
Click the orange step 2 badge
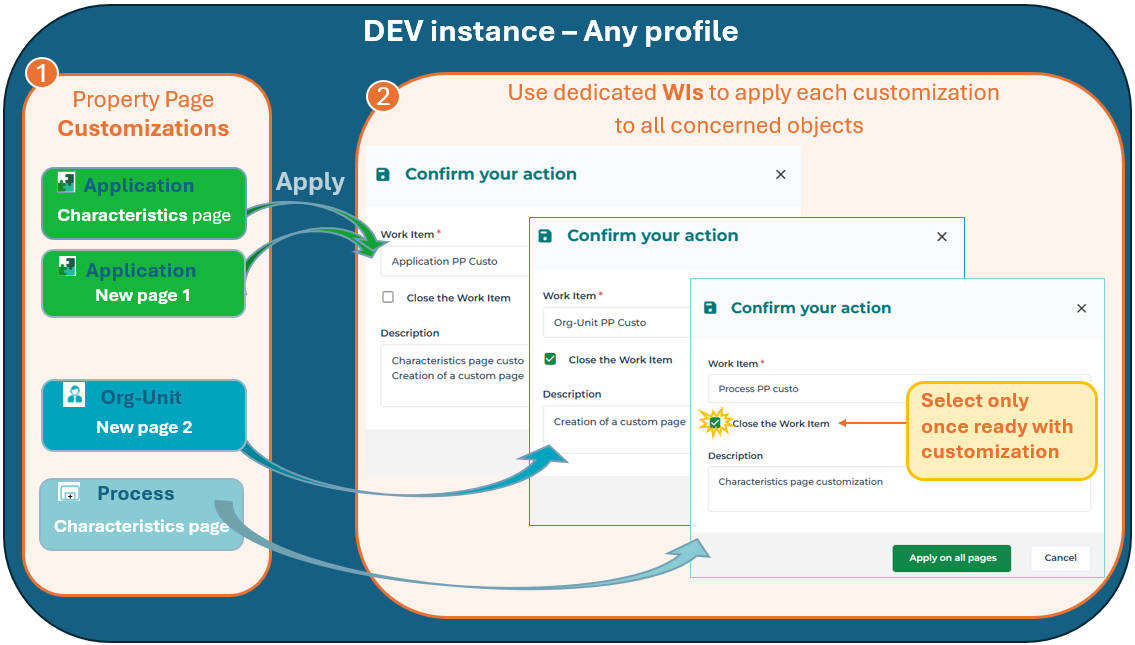(x=383, y=96)
